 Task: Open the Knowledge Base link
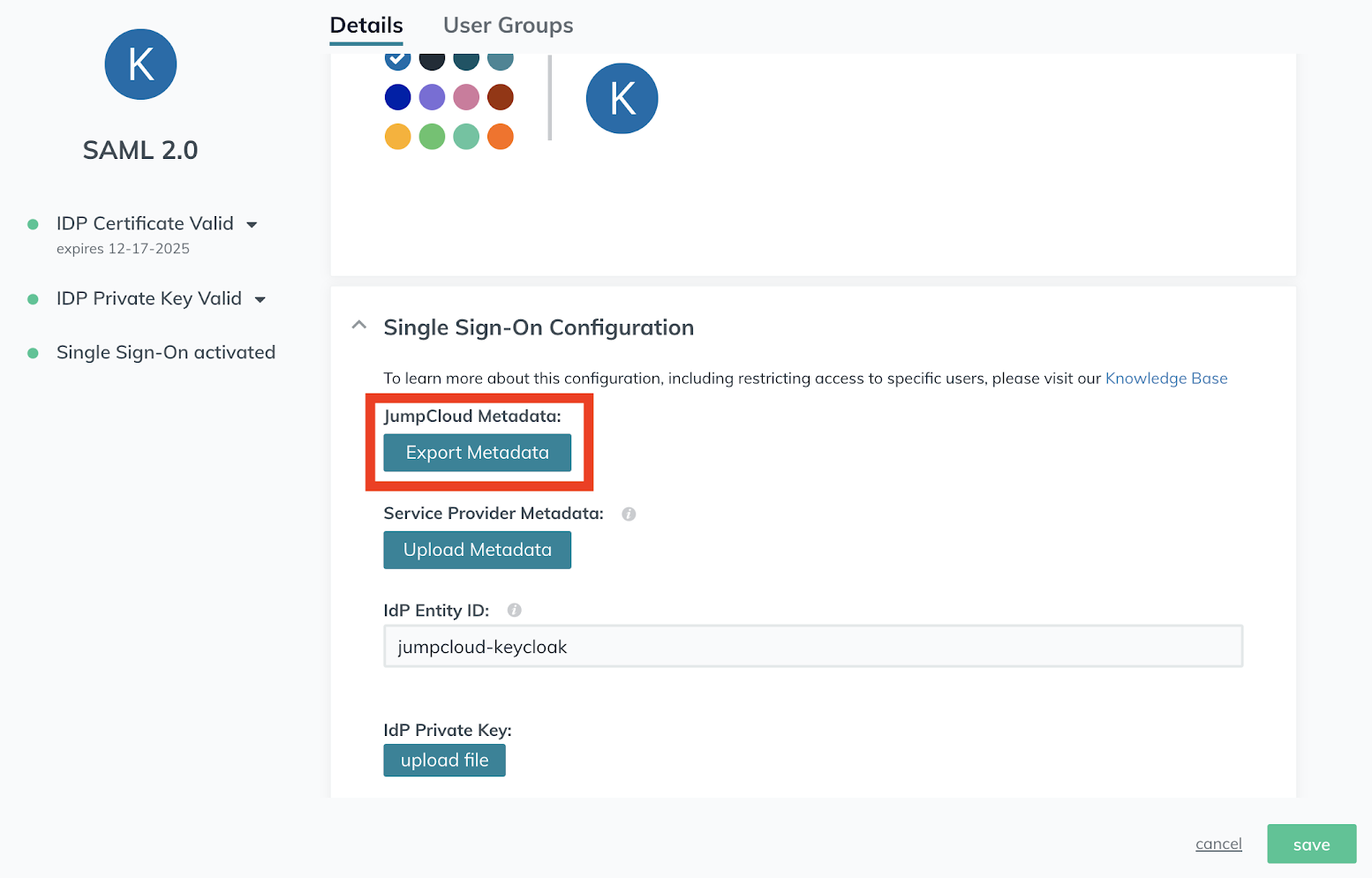pos(1166,378)
